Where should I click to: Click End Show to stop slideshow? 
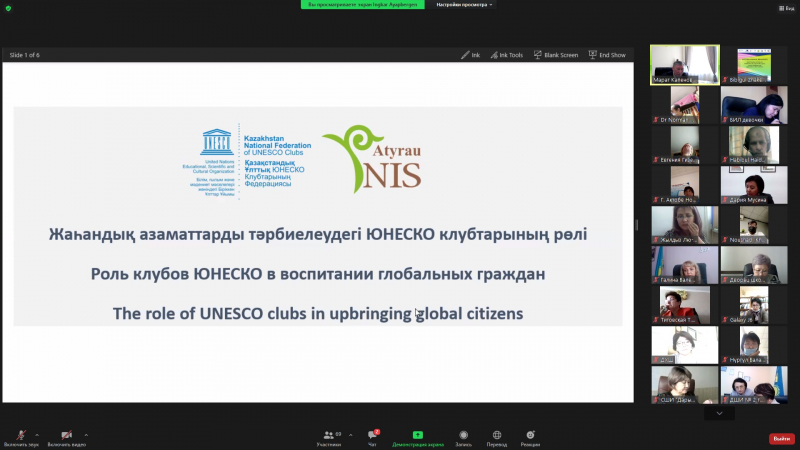pos(607,55)
